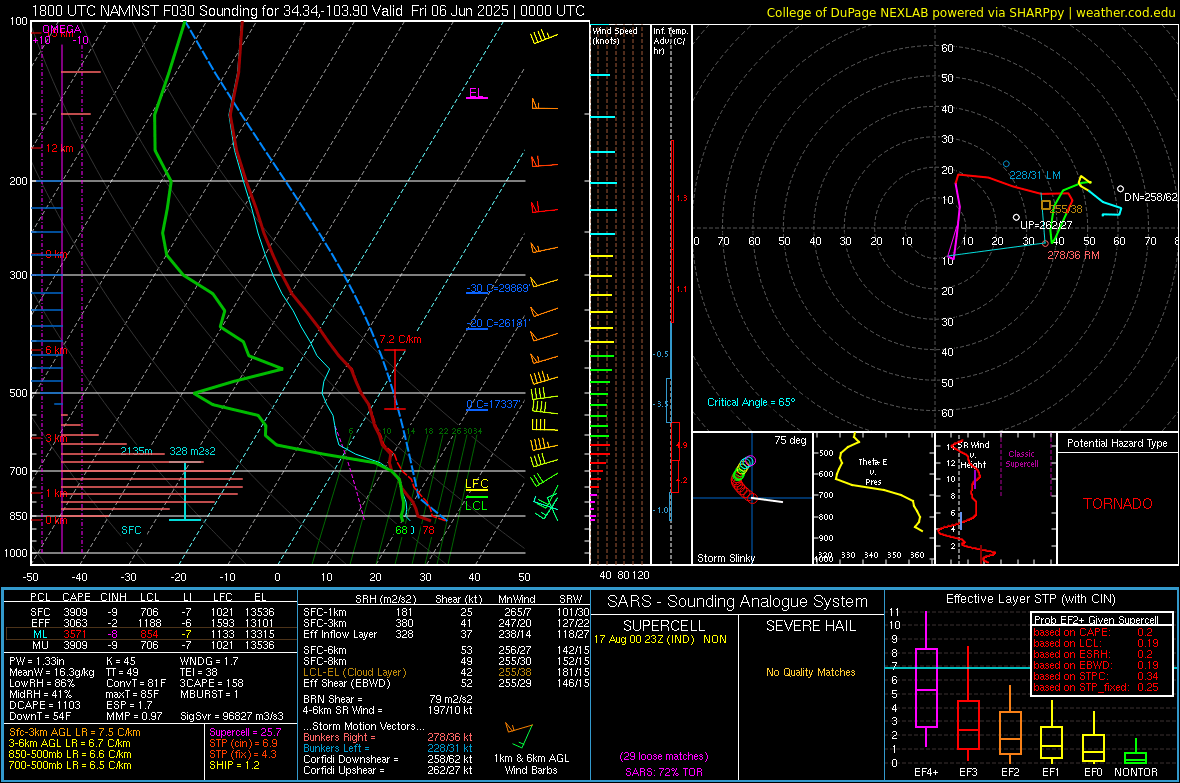Click the green LCL marker on the Skew-T plot
Image resolution: width=1180 pixels, height=783 pixels.
coord(476,505)
